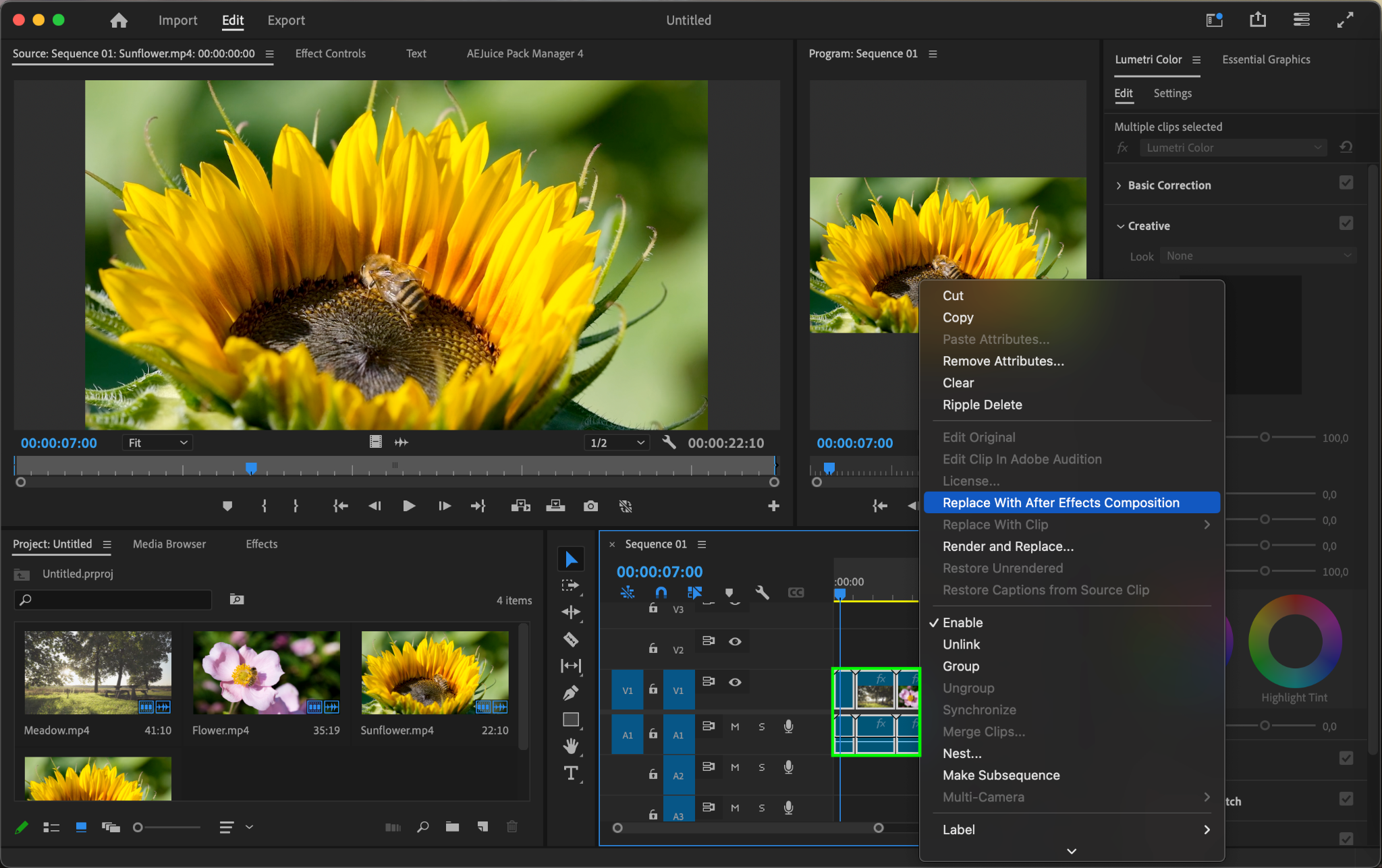Image resolution: width=1382 pixels, height=868 pixels.
Task: Click Render and Replace menu entry
Action: click(1008, 546)
